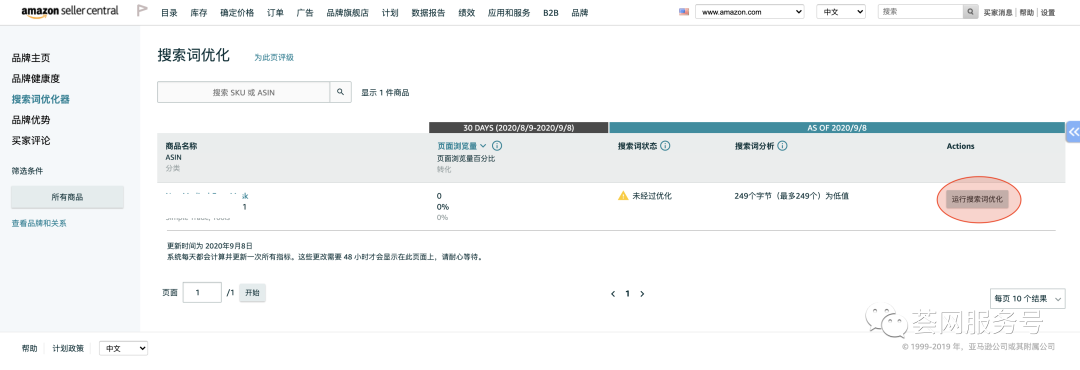Image resolution: width=1080 pixels, height=370 pixels.
Task: Open the 计划 menu
Action: click(390, 12)
